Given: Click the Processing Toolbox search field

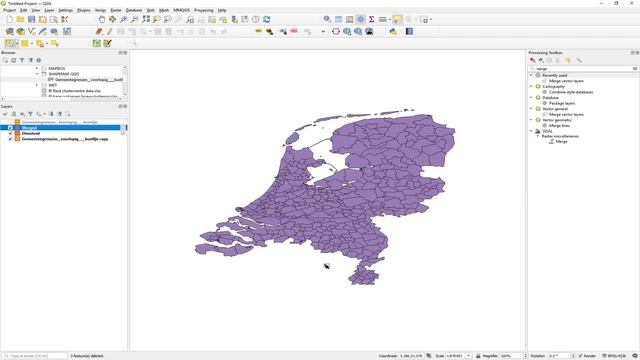Looking at the screenshot, I should click(x=583, y=69).
